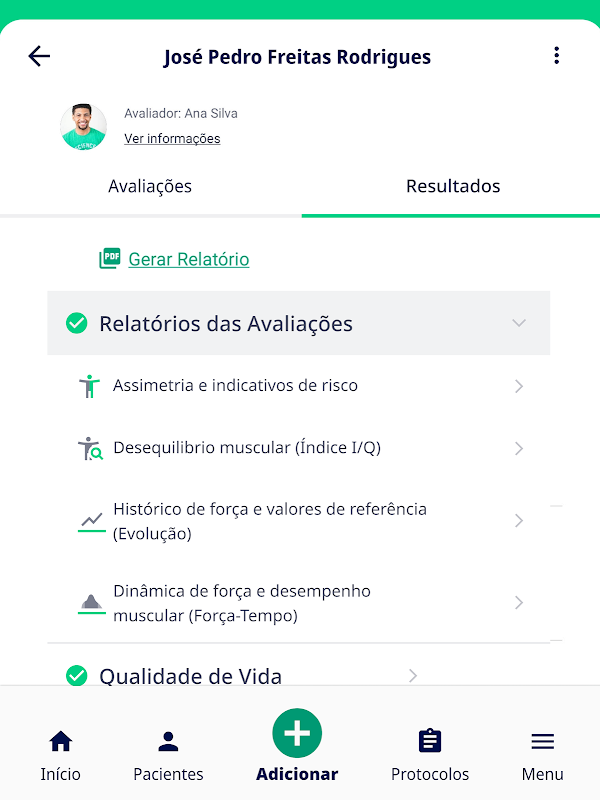600x800 pixels.
Task: Tap the back arrow icon
Action: [39, 56]
